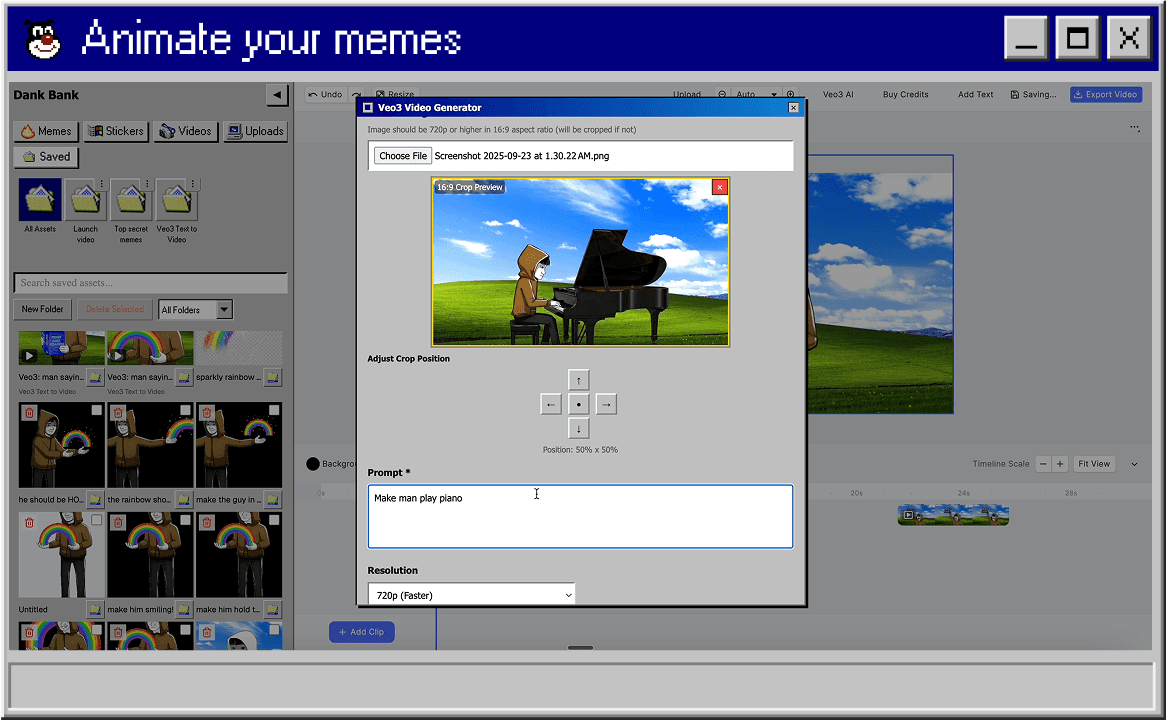Open the All Assets folder
Image resolution: width=1166 pixels, height=720 pixels.
pos(40,198)
